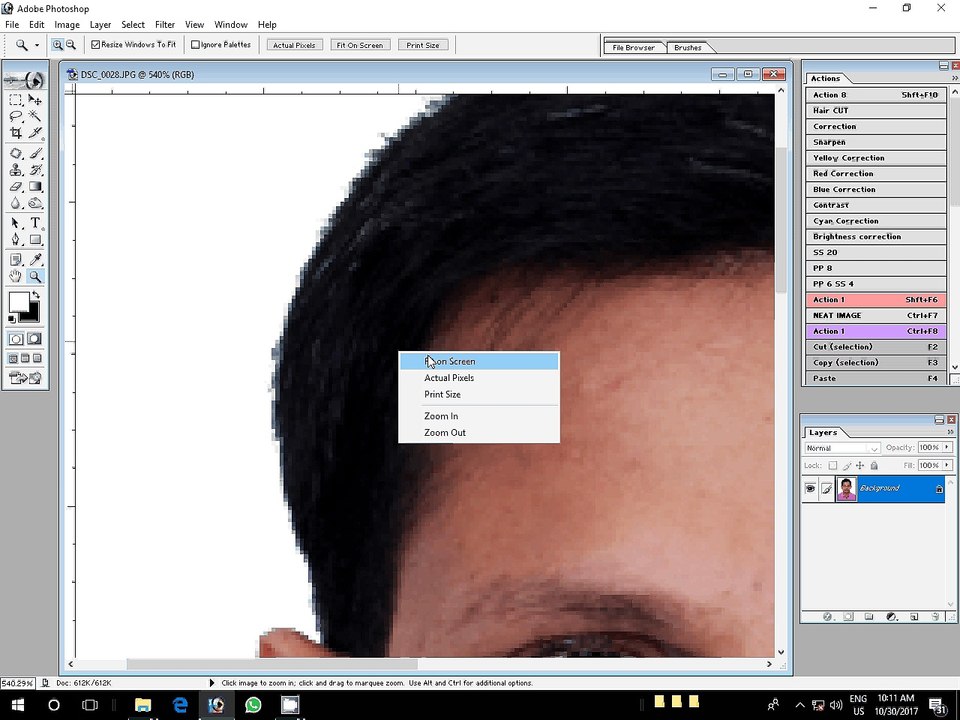960x720 pixels.
Task: Click the new adjustment layer icon
Action: [x=891, y=617]
